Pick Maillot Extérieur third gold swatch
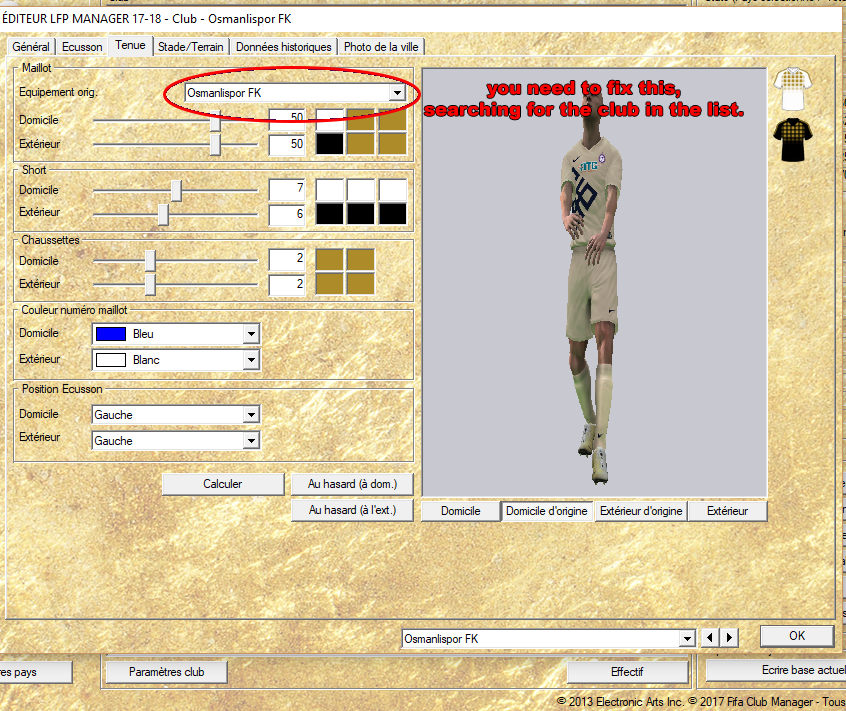This screenshot has width=846, height=711. [393, 144]
